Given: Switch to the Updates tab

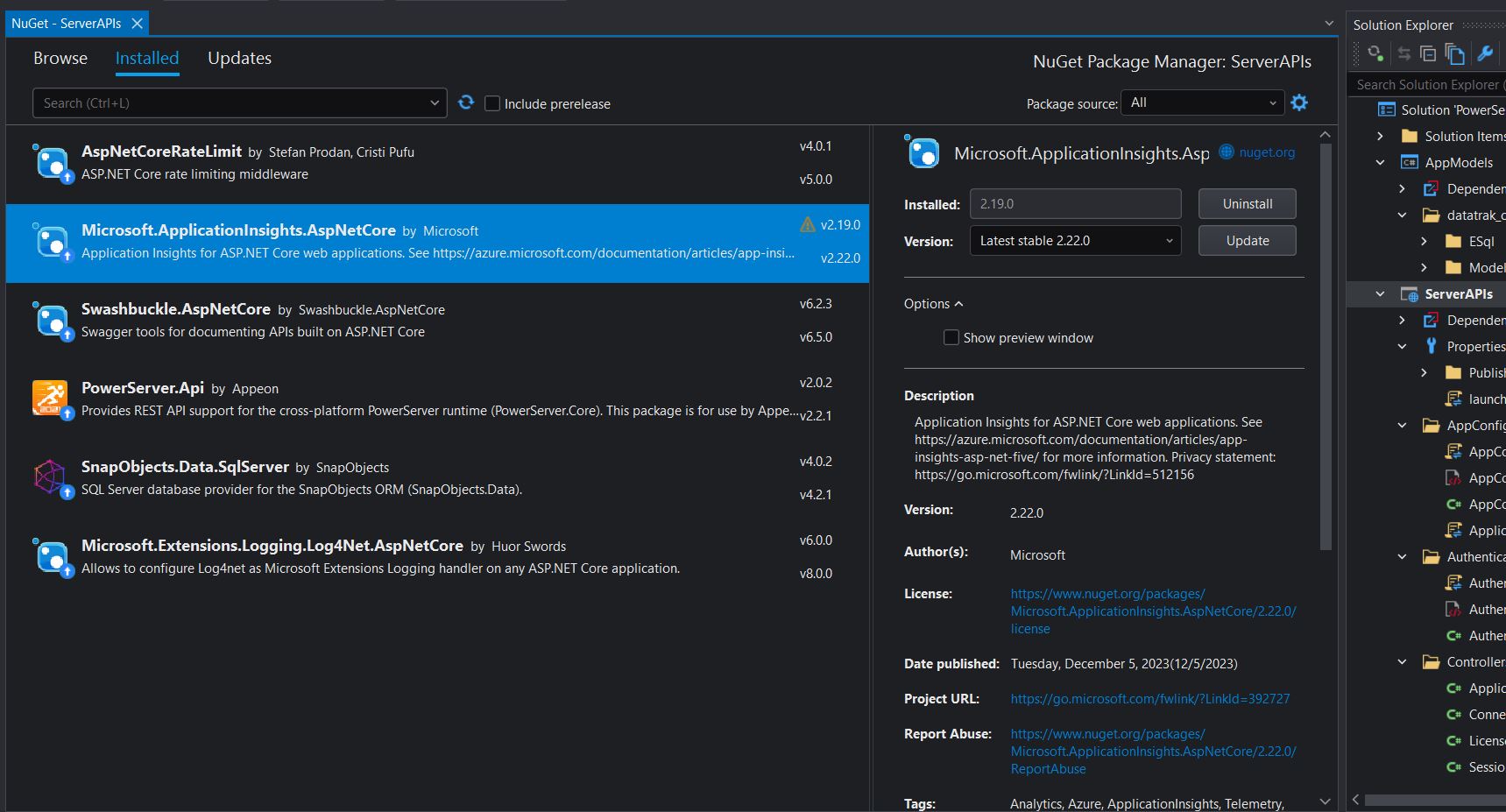Looking at the screenshot, I should coord(239,58).
